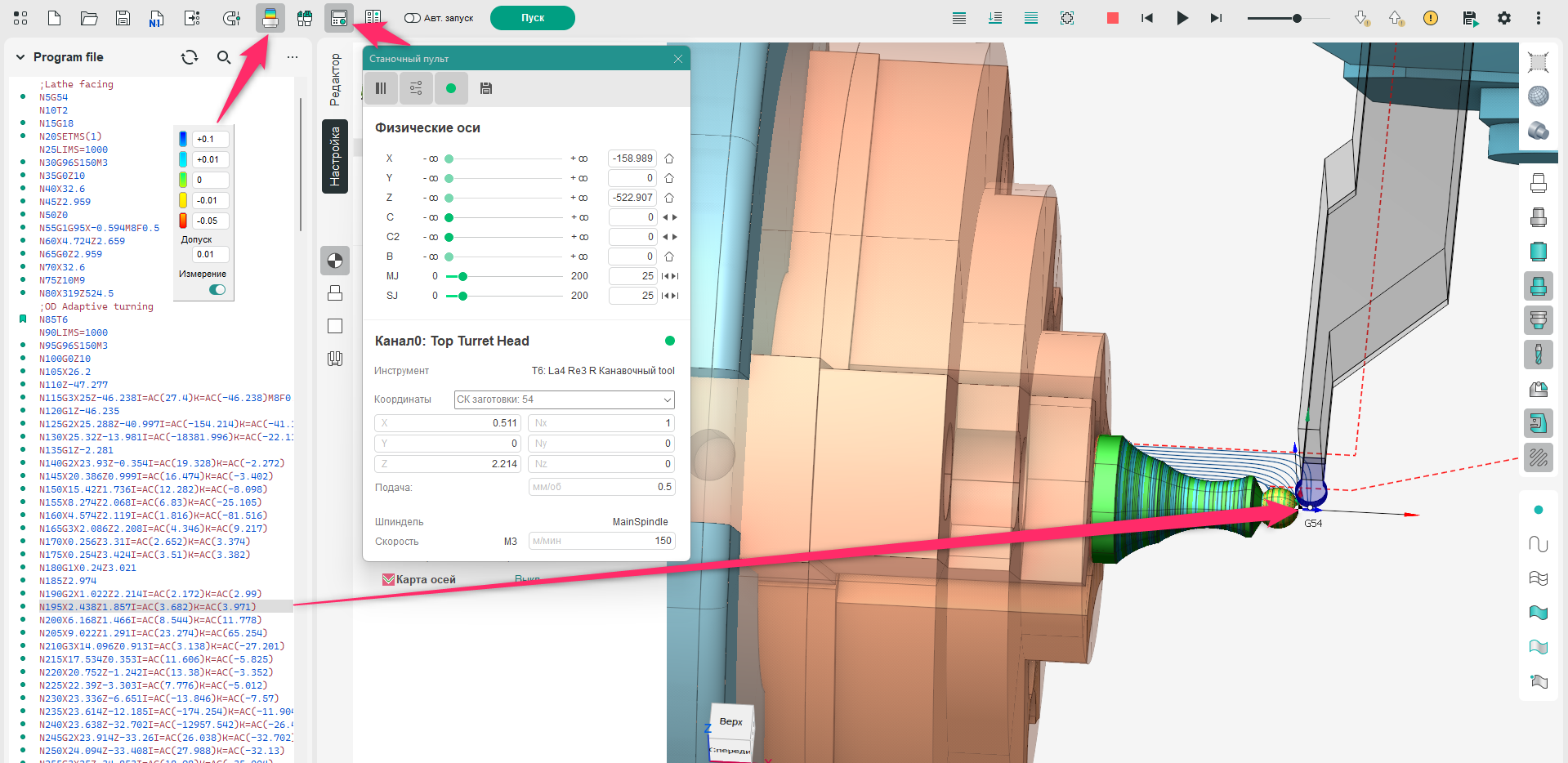Open the folder icon to load a file
Image resolution: width=1568 pixels, height=763 pixels.
click(89, 18)
